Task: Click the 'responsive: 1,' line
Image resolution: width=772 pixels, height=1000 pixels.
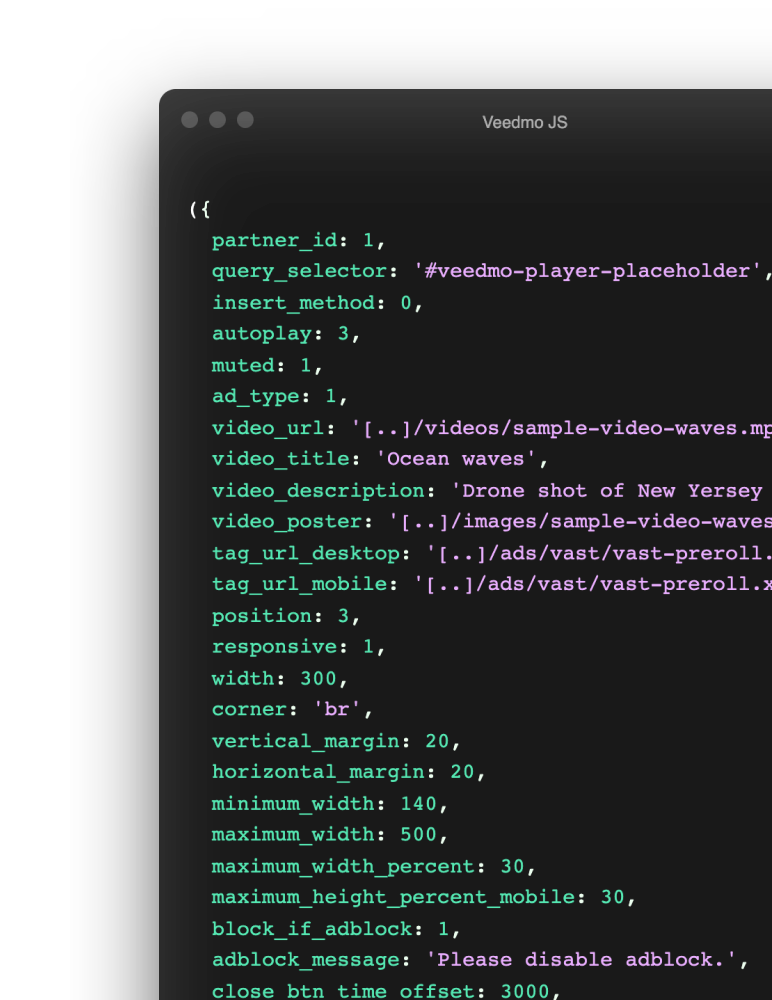Action: [299, 647]
